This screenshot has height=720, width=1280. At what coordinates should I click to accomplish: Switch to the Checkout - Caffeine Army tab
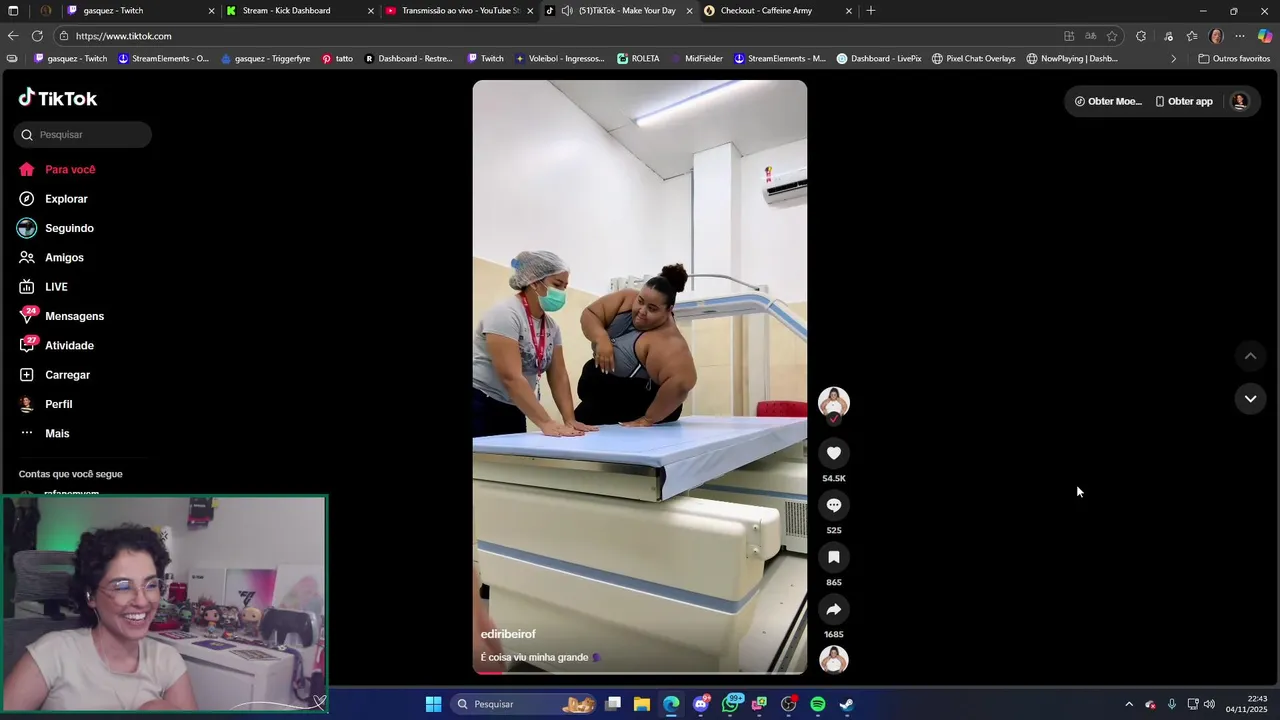coord(778,11)
